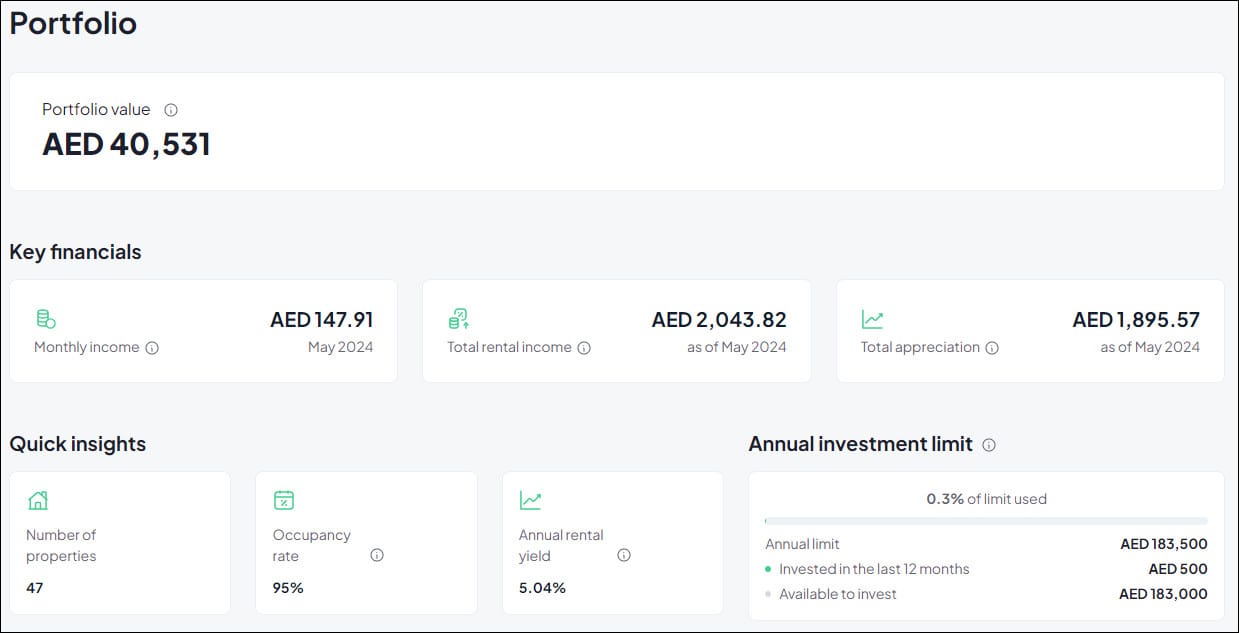Click the Occupancy rate info icon
Image resolution: width=1239 pixels, height=633 pixels.
[x=377, y=555]
